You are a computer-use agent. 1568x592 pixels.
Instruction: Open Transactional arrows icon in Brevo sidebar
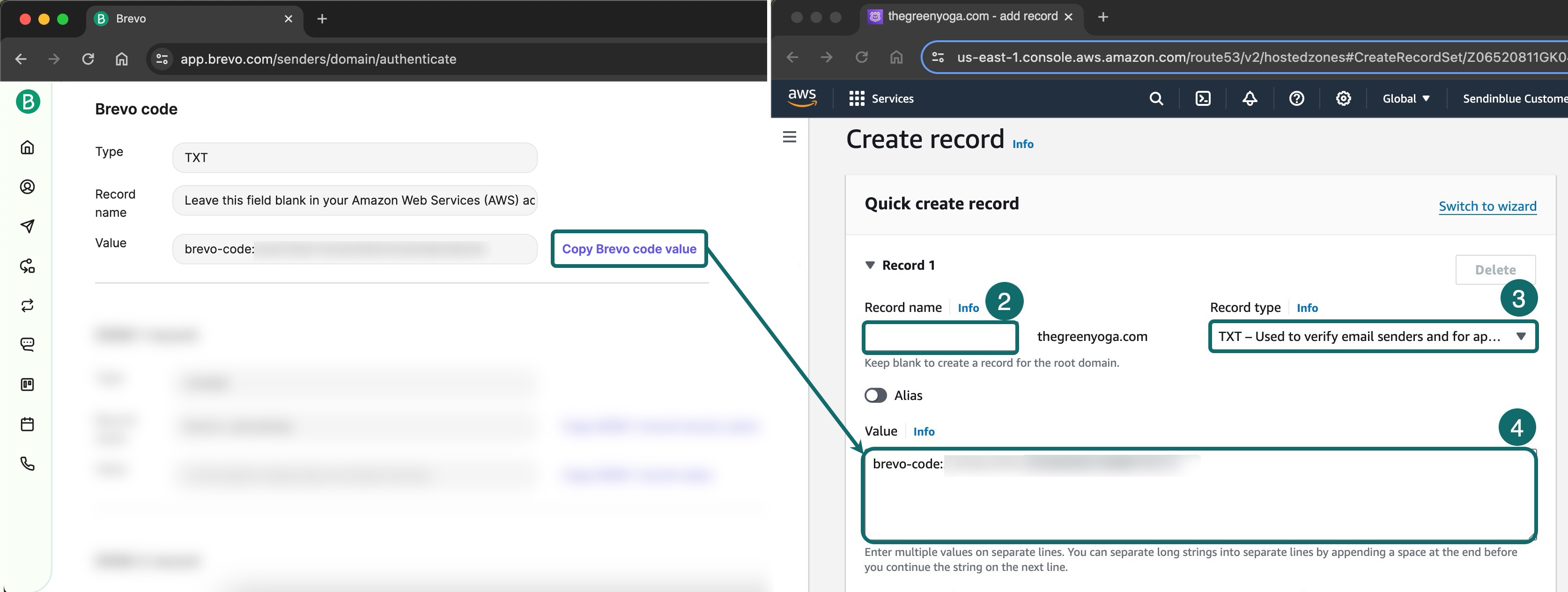click(27, 305)
